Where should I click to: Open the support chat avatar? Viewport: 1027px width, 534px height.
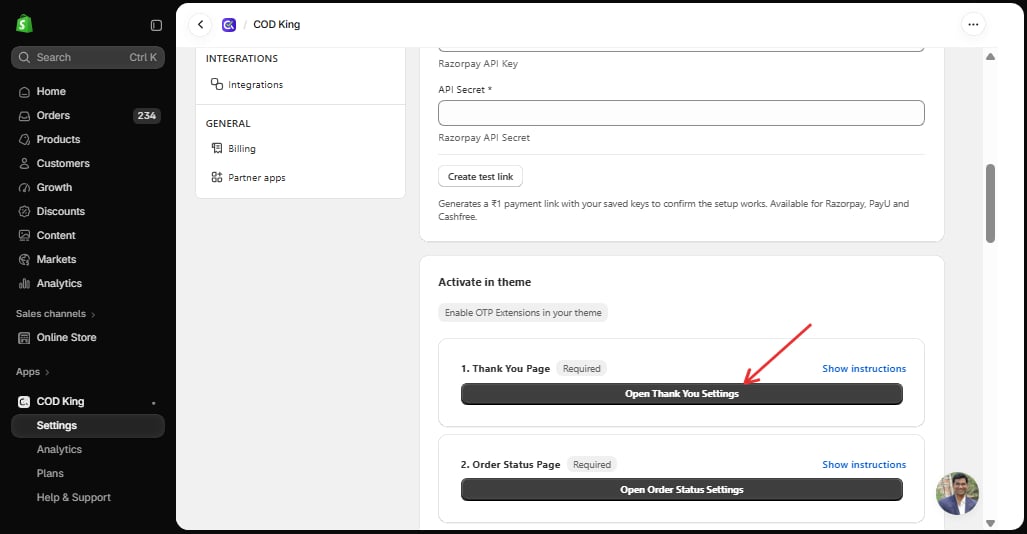pyautogui.click(x=957, y=493)
